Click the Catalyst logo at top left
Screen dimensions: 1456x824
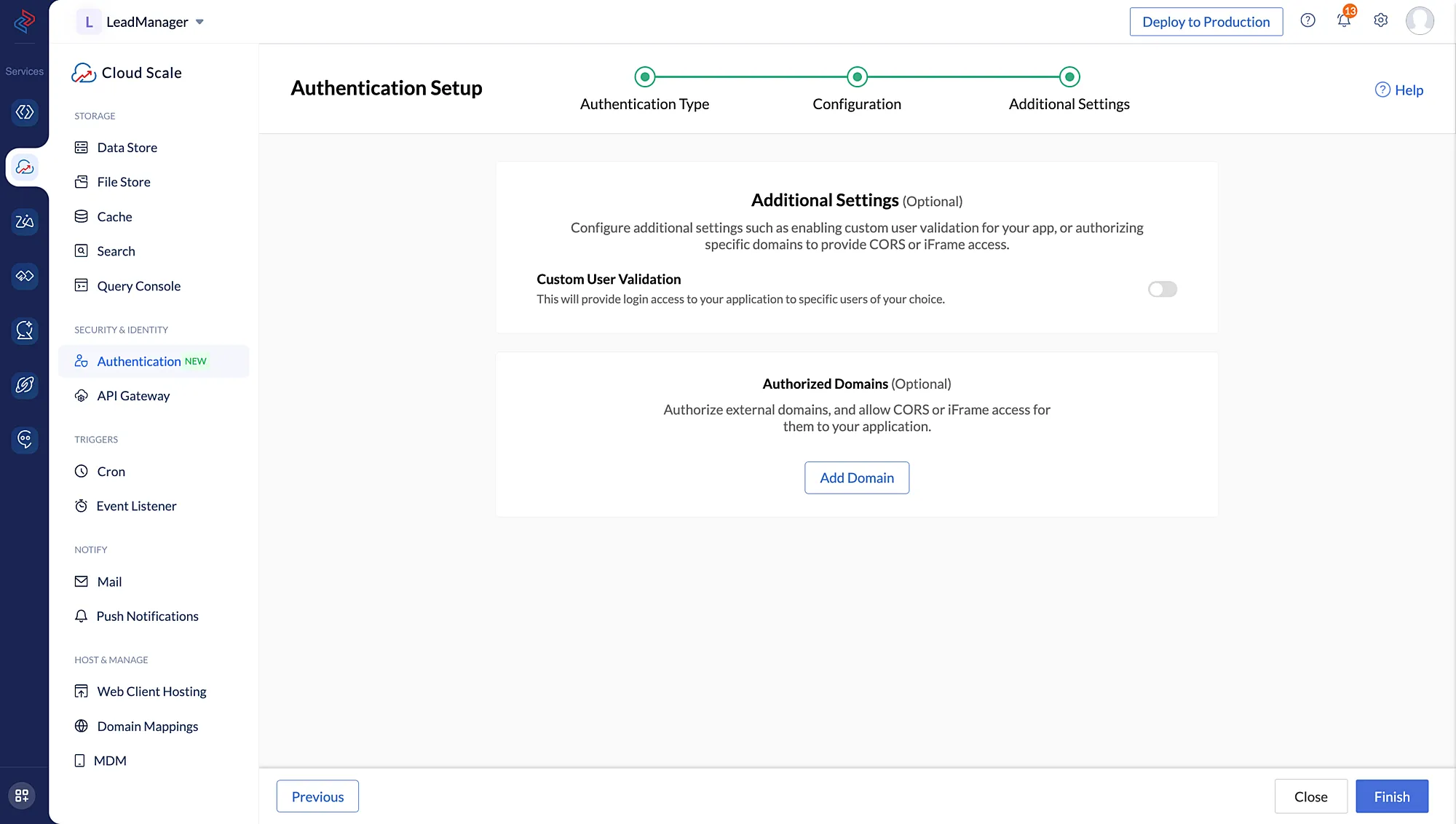tap(25, 20)
